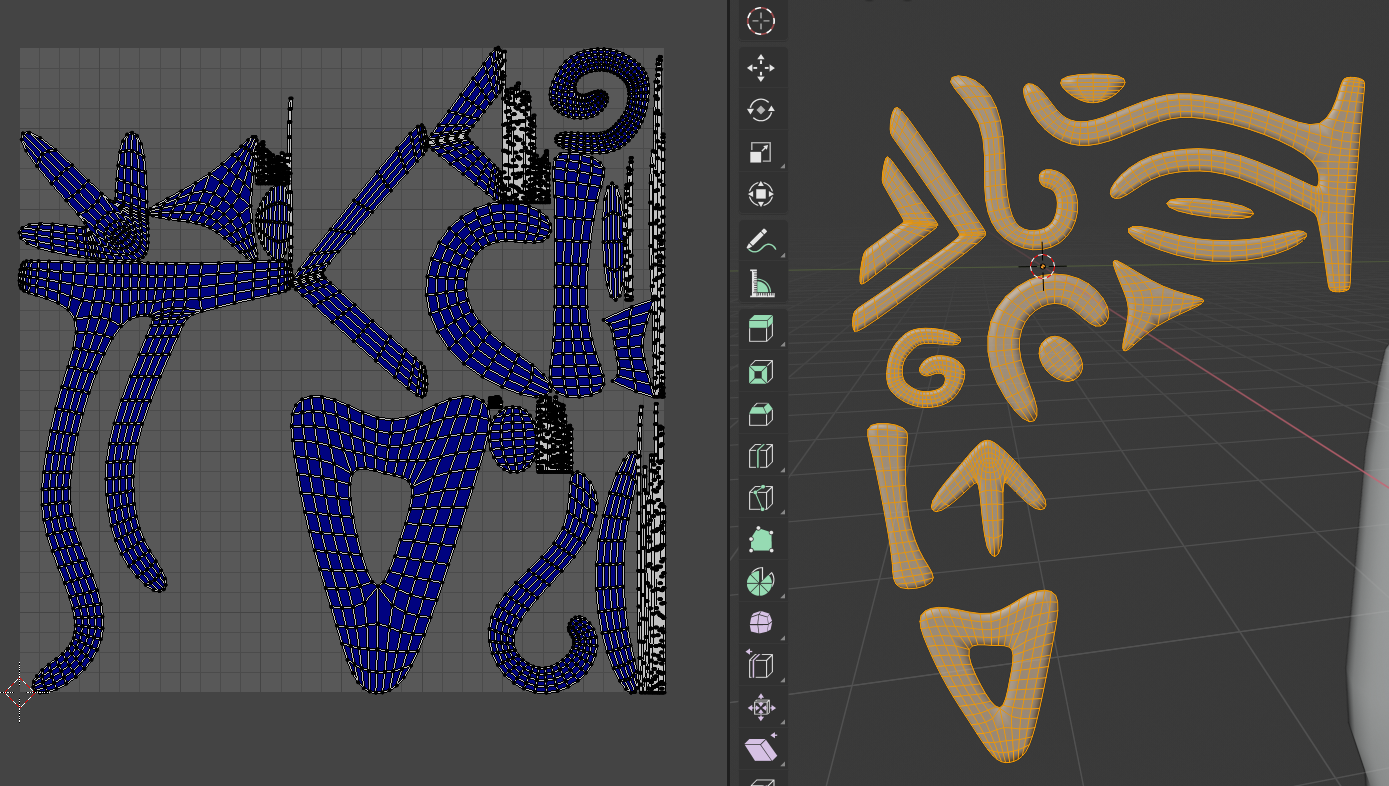This screenshot has width=1389, height=786.
Task: Activate the Rotate tool
Action: pos(761,110)
